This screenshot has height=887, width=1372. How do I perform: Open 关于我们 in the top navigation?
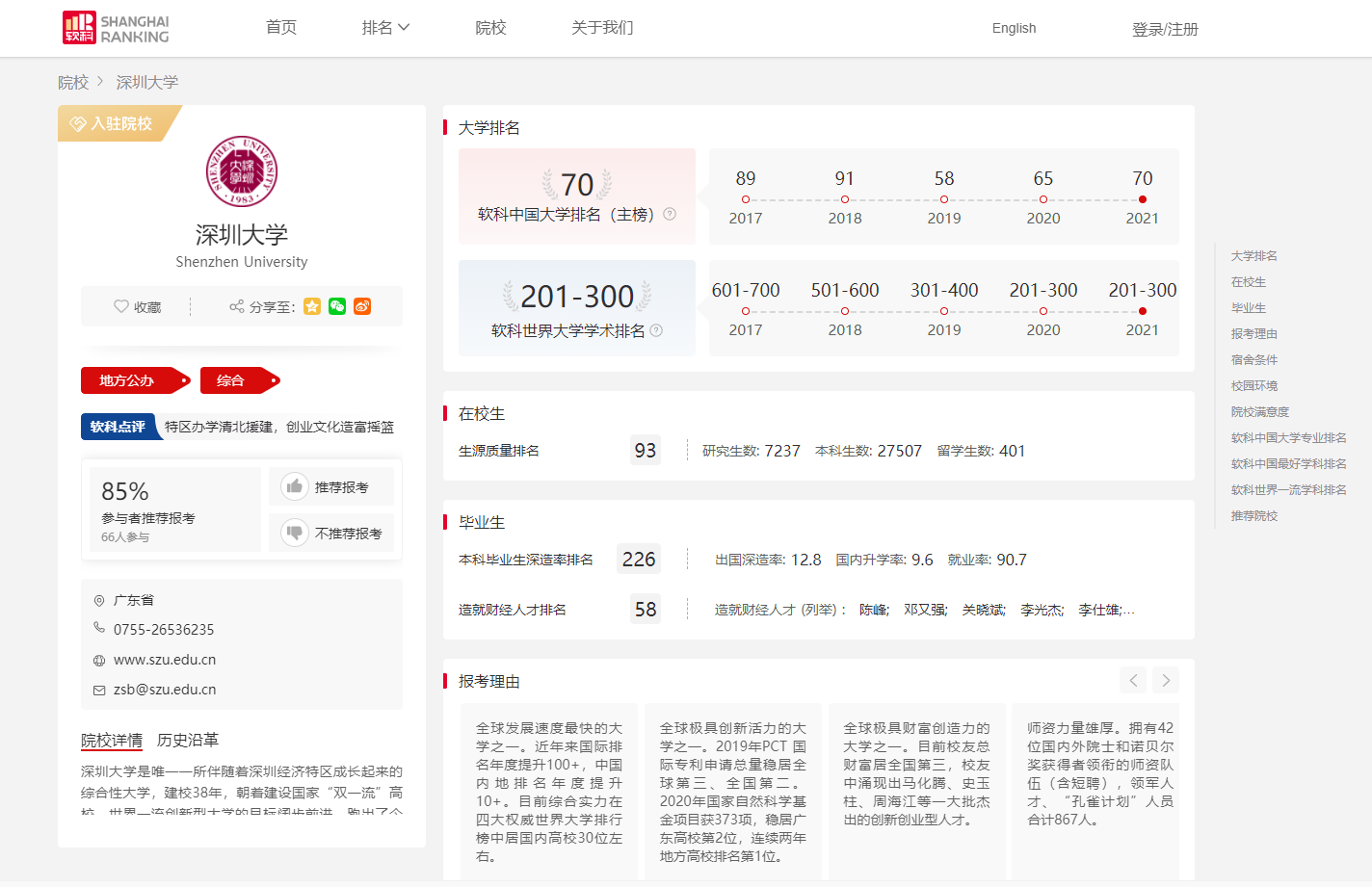point(602,28)
